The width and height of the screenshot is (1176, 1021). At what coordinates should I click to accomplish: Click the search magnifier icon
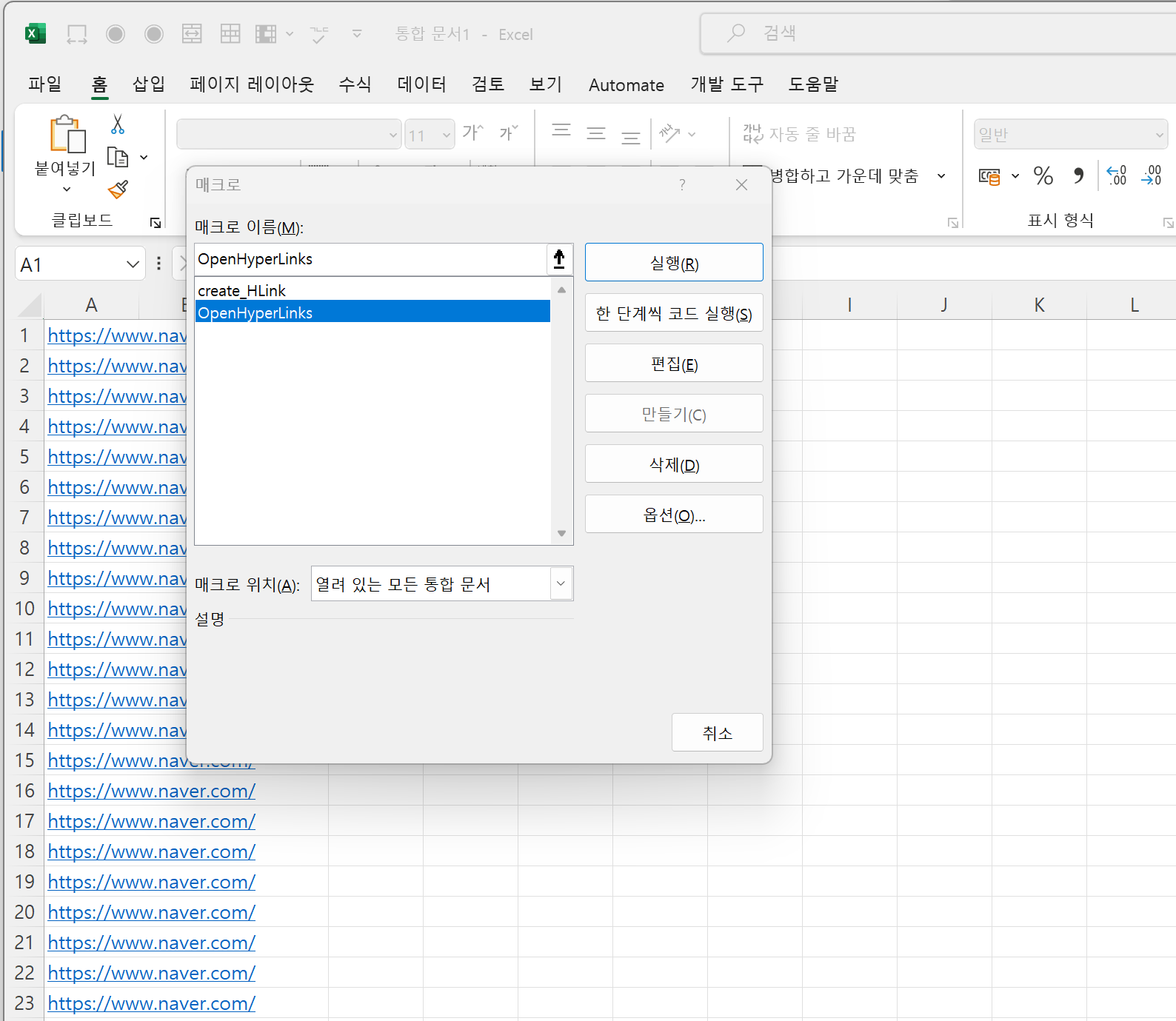736,33
